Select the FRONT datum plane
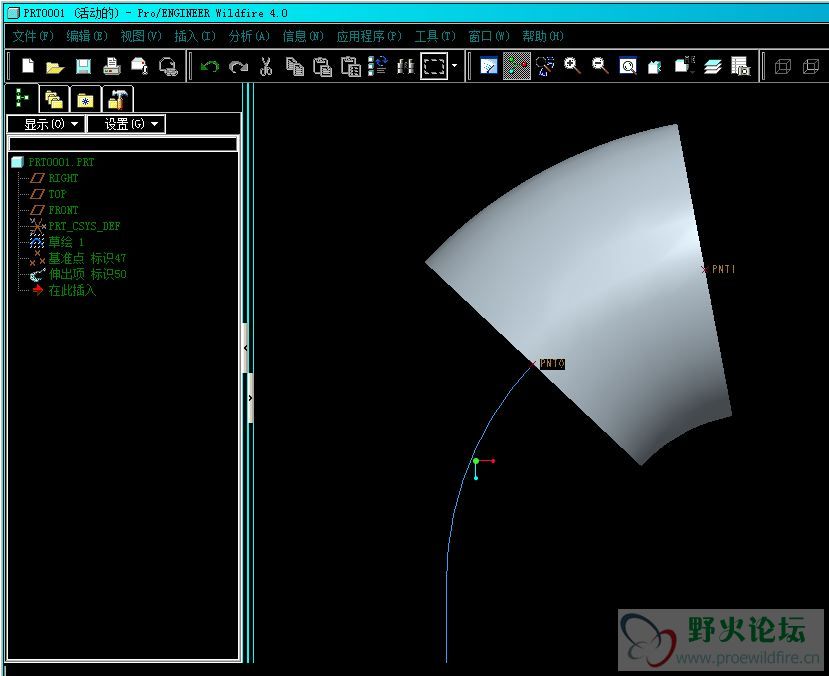This screenshot has width=829, height=676. coord(63,210)
